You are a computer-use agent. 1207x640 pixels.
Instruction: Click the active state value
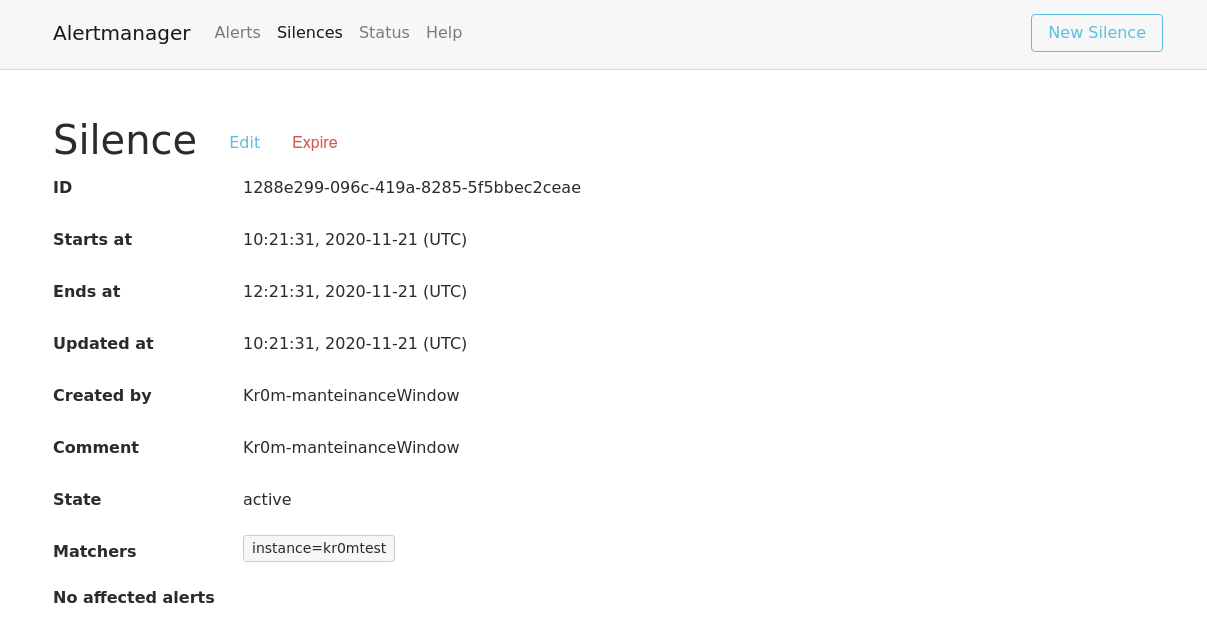(x=267, y=500)
